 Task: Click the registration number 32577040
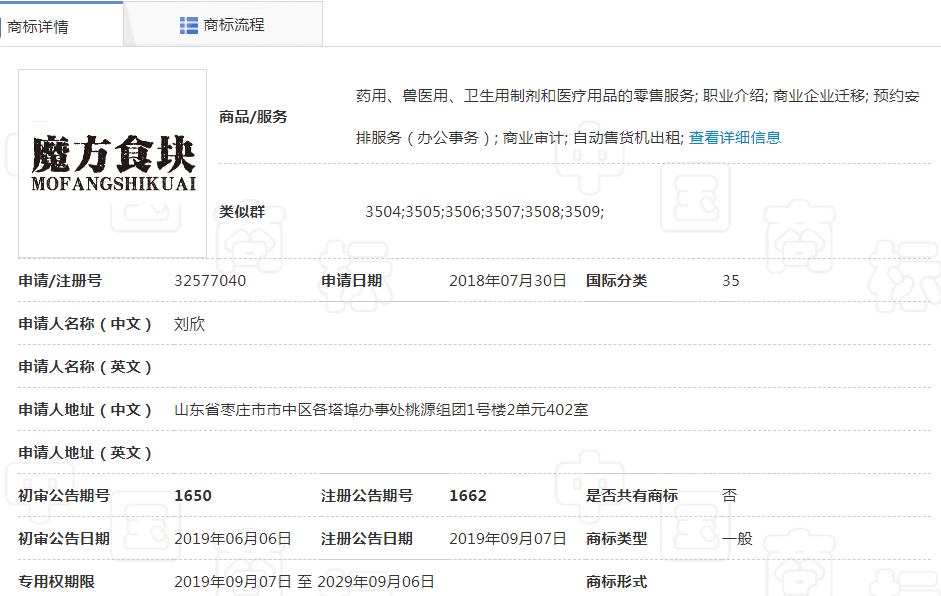[210, 281]
